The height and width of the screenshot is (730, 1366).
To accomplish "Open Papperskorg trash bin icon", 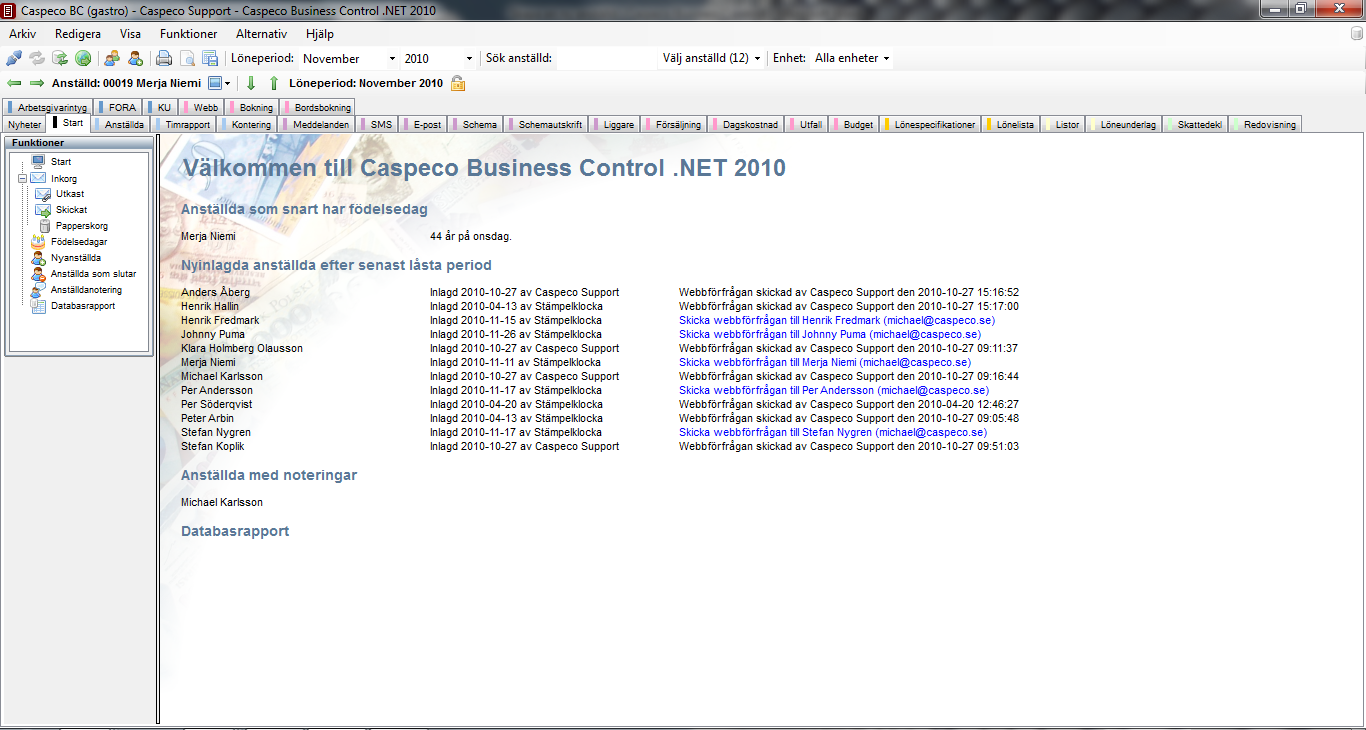I will click(46, 226).
